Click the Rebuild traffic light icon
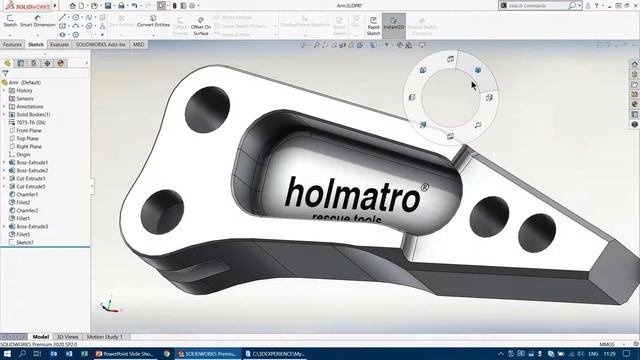The height and width of the screenshot is (360, 640). (x=175, y=6)
